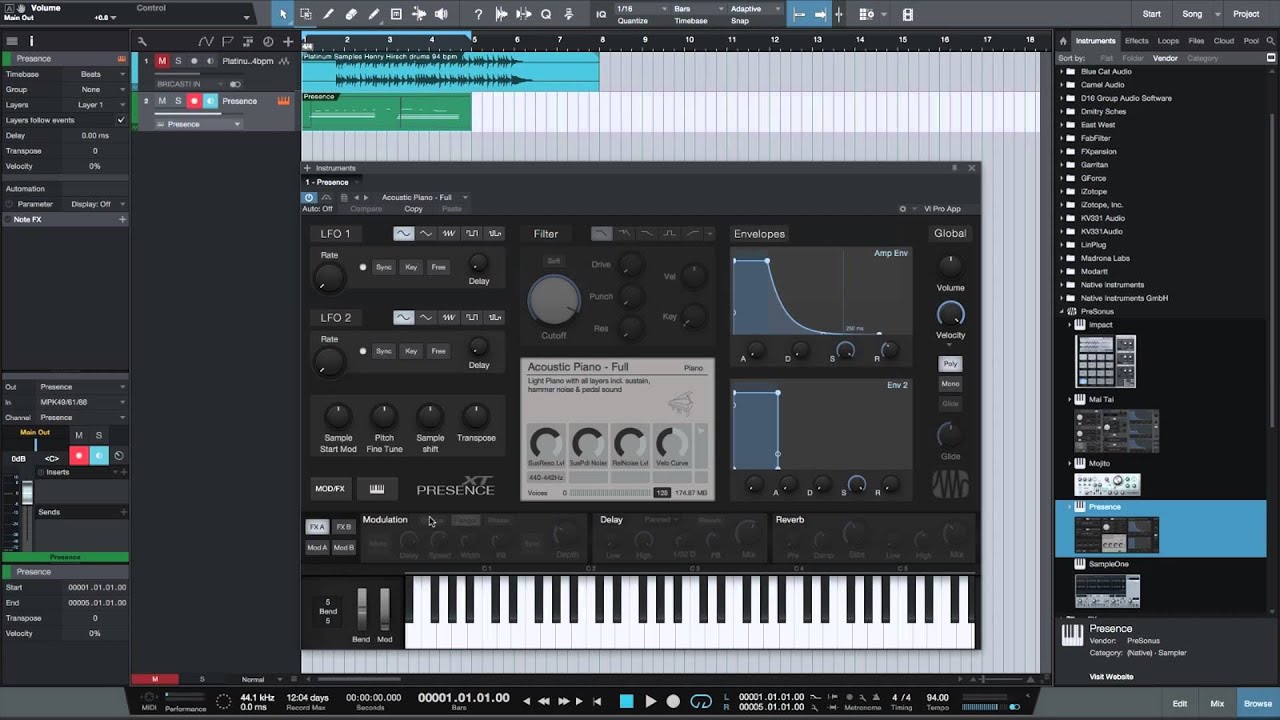Toggle Layers follow events checkbox

[x=121, y=120]
